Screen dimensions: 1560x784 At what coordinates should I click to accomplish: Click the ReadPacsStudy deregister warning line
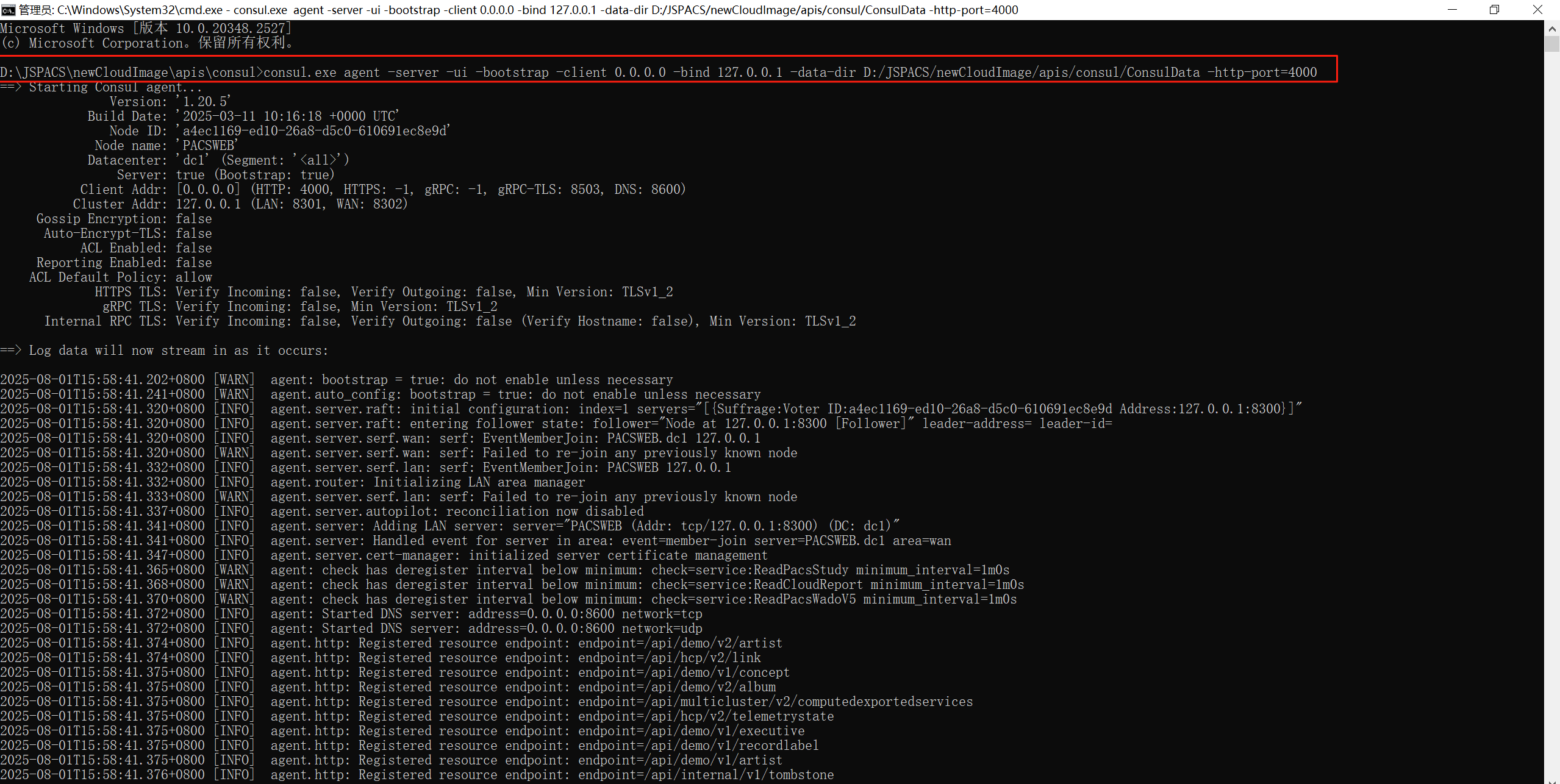(x=505, y=570)
